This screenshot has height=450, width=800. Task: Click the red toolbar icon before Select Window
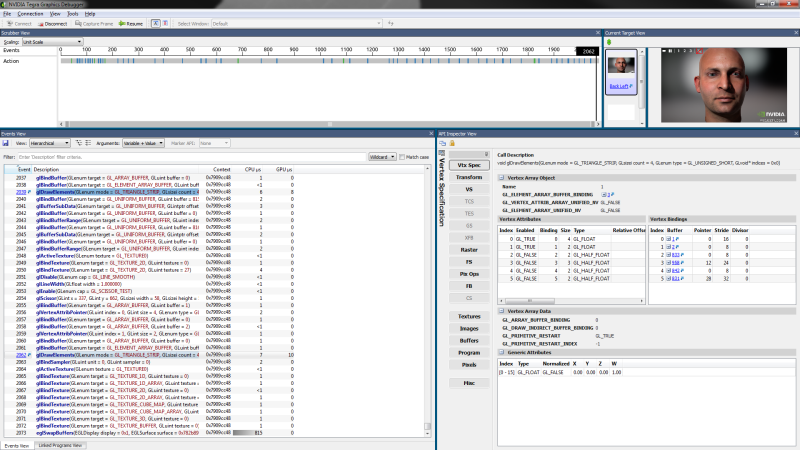point(165,23)
